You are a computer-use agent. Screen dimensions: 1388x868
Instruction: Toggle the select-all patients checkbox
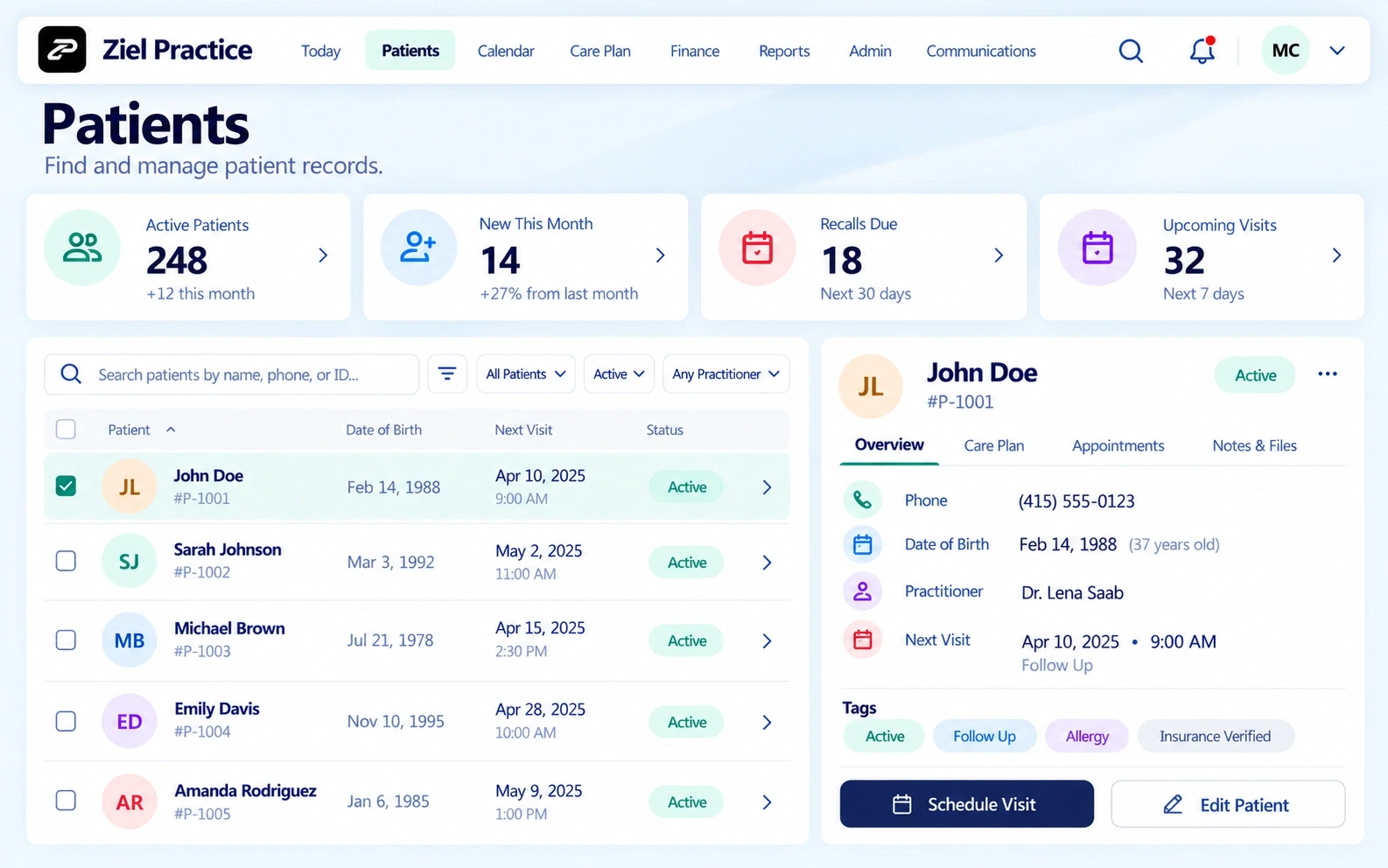(x=66, y=430)
